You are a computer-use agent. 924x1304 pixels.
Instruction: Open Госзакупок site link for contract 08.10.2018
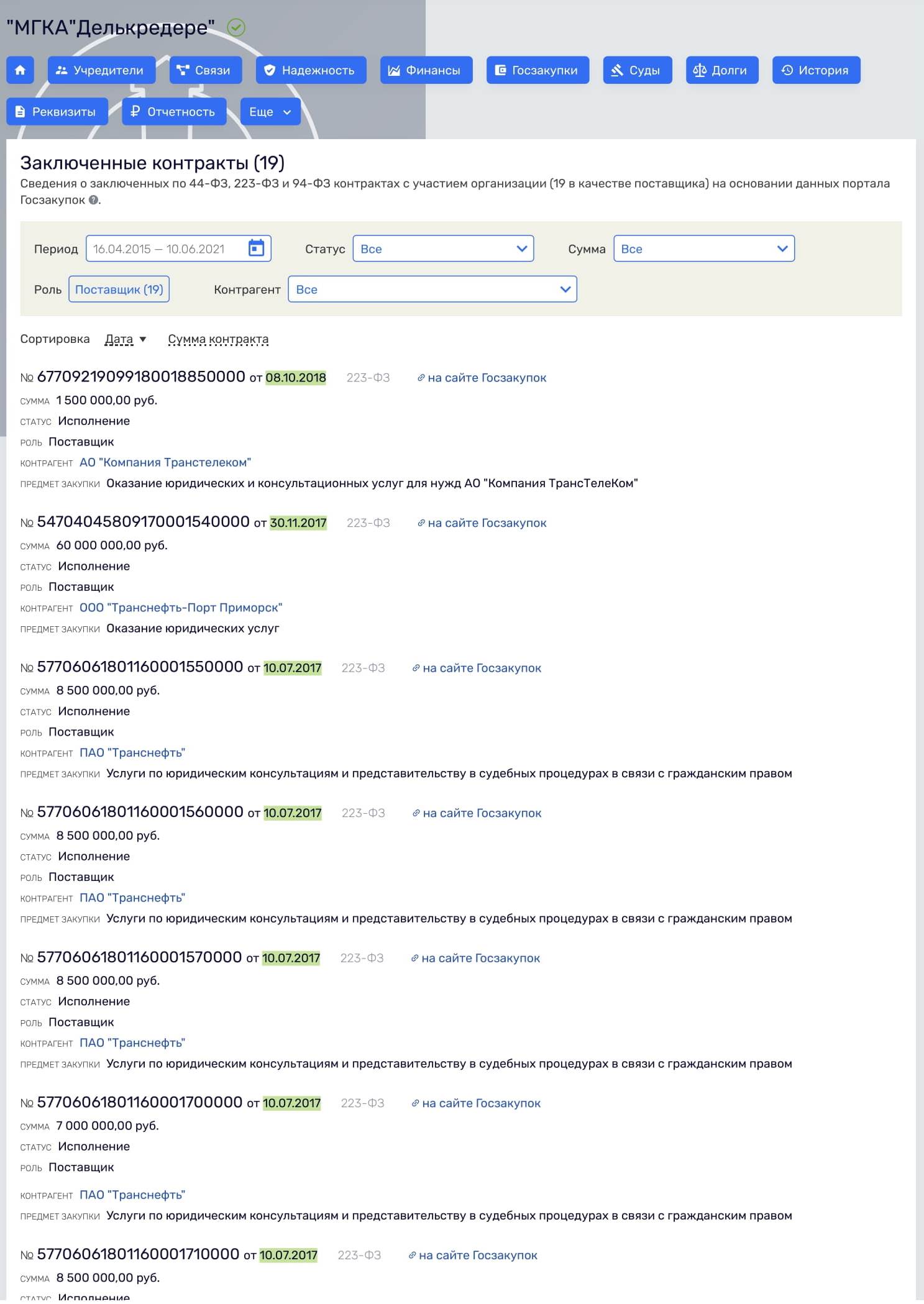tap(482, 378)
